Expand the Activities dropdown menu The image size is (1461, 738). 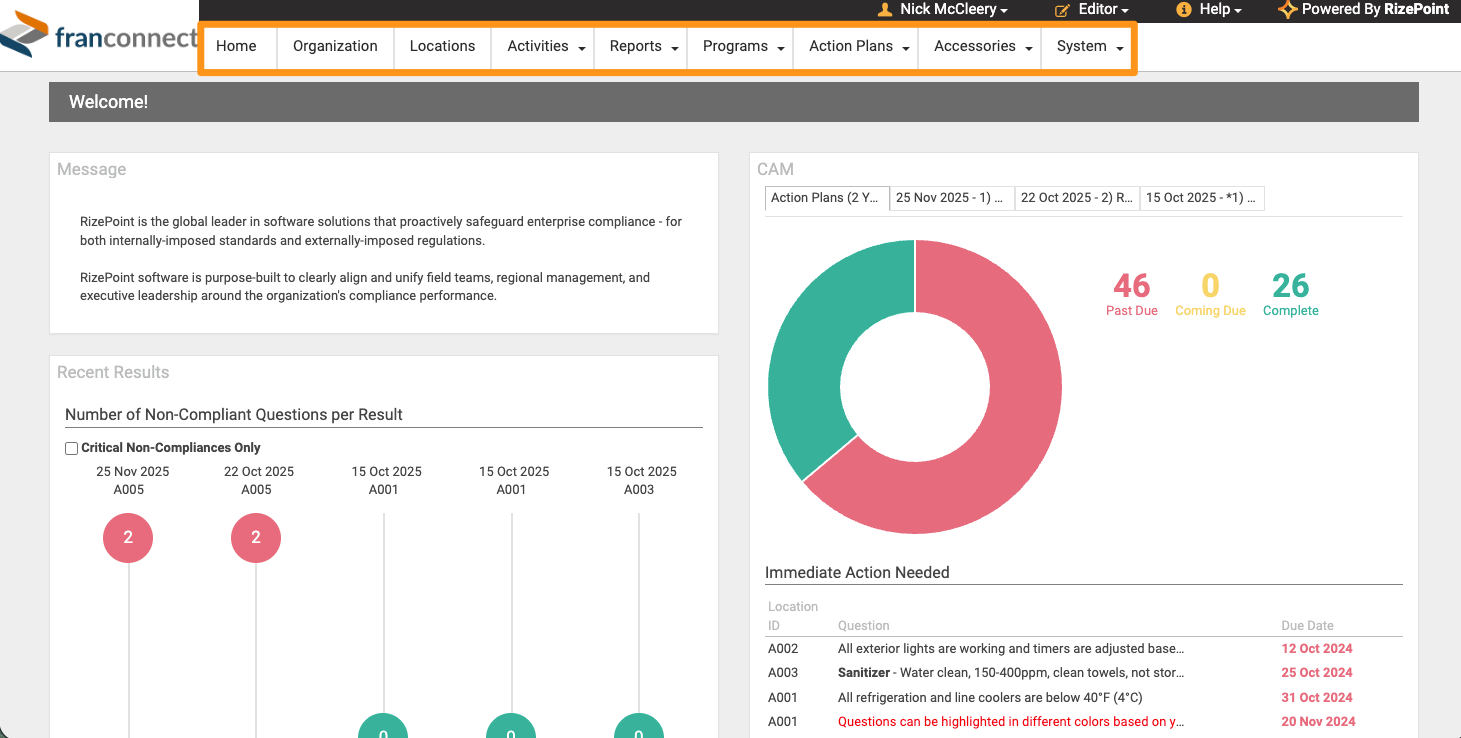(x=546, y=46)
